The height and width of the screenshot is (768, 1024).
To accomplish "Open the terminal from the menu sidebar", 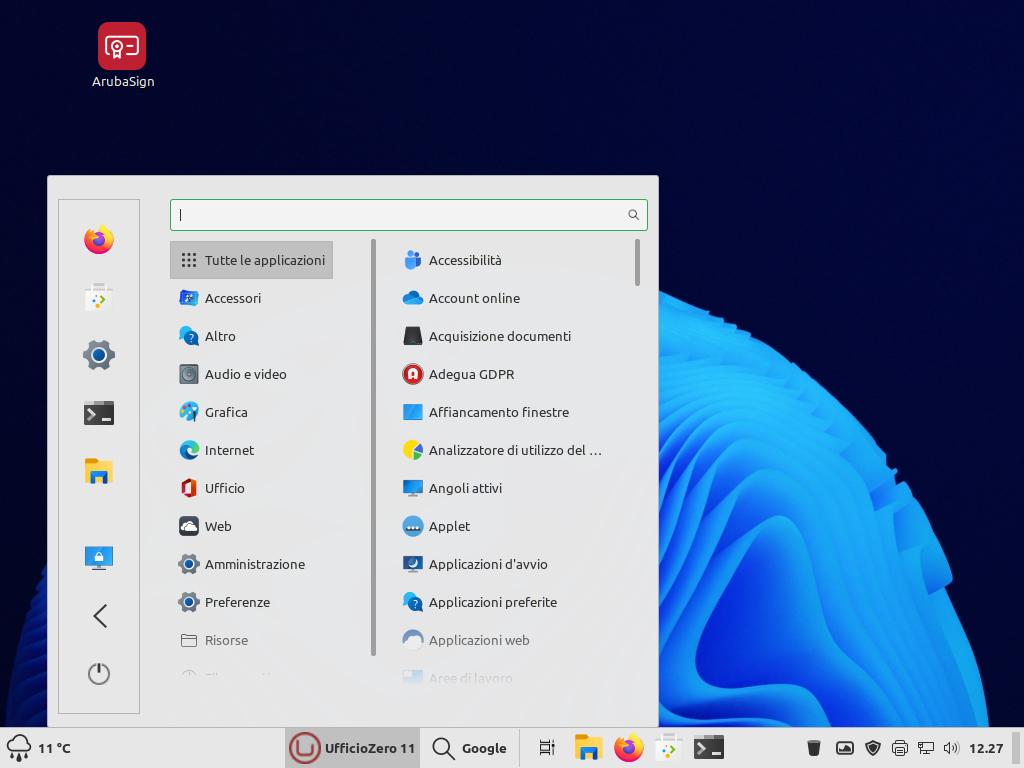I will 98,413.
